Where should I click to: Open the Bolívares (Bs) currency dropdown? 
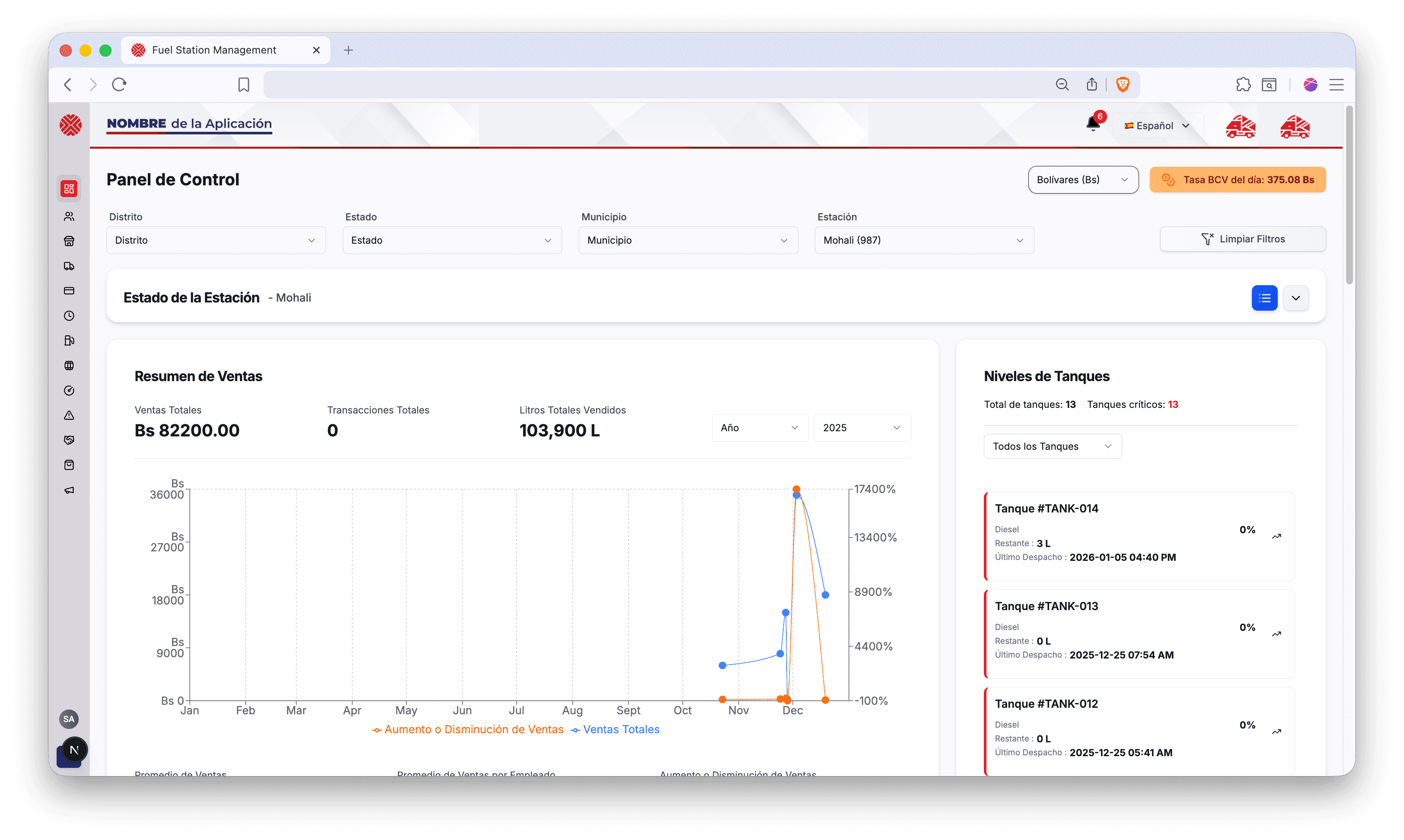(1083, 179)
